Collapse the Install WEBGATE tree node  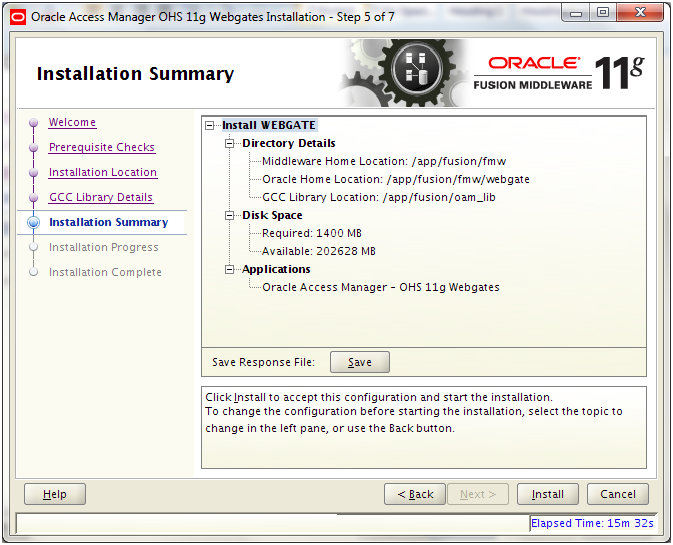pyautogui.click(x=209, y=126)
